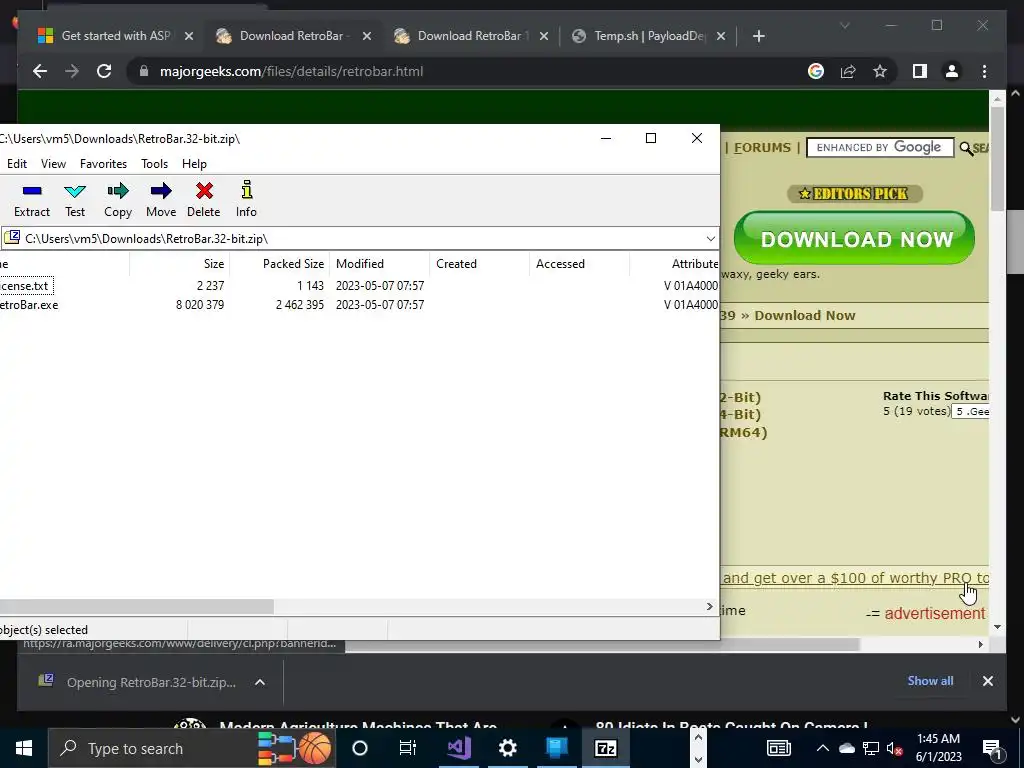Viewport: 1024px width, 768px height.
Task: Click the Google search input field
Action: (x=880, y=148)
